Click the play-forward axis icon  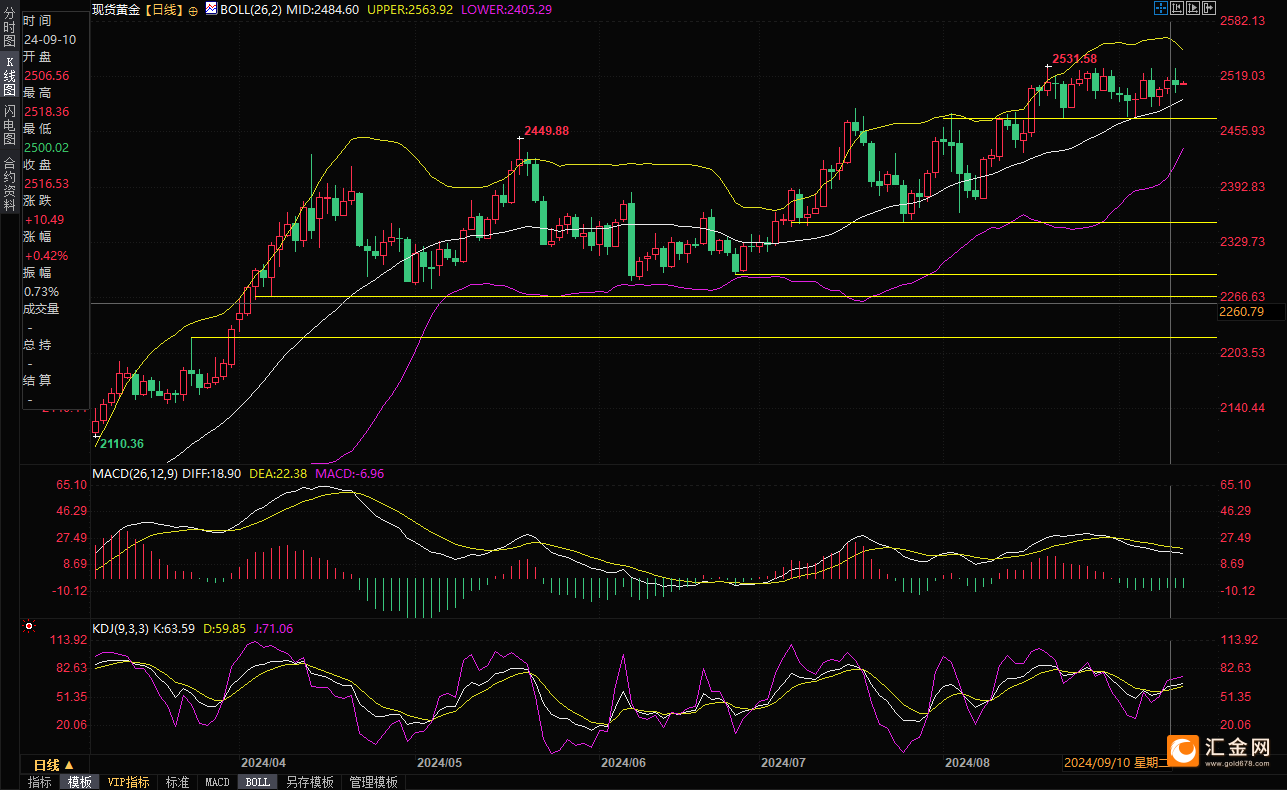1193,8
